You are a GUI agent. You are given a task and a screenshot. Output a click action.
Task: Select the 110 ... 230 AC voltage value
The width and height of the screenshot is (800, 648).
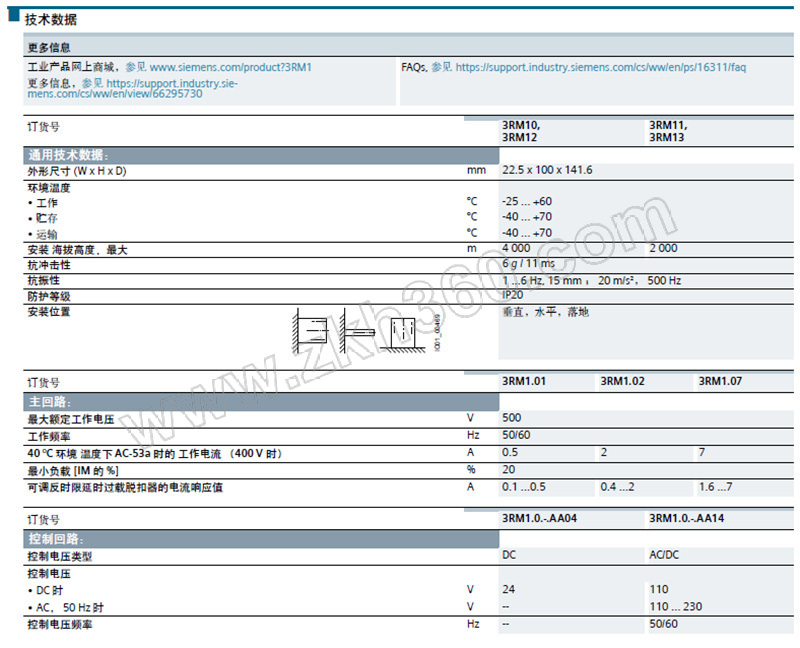(676, 607)
